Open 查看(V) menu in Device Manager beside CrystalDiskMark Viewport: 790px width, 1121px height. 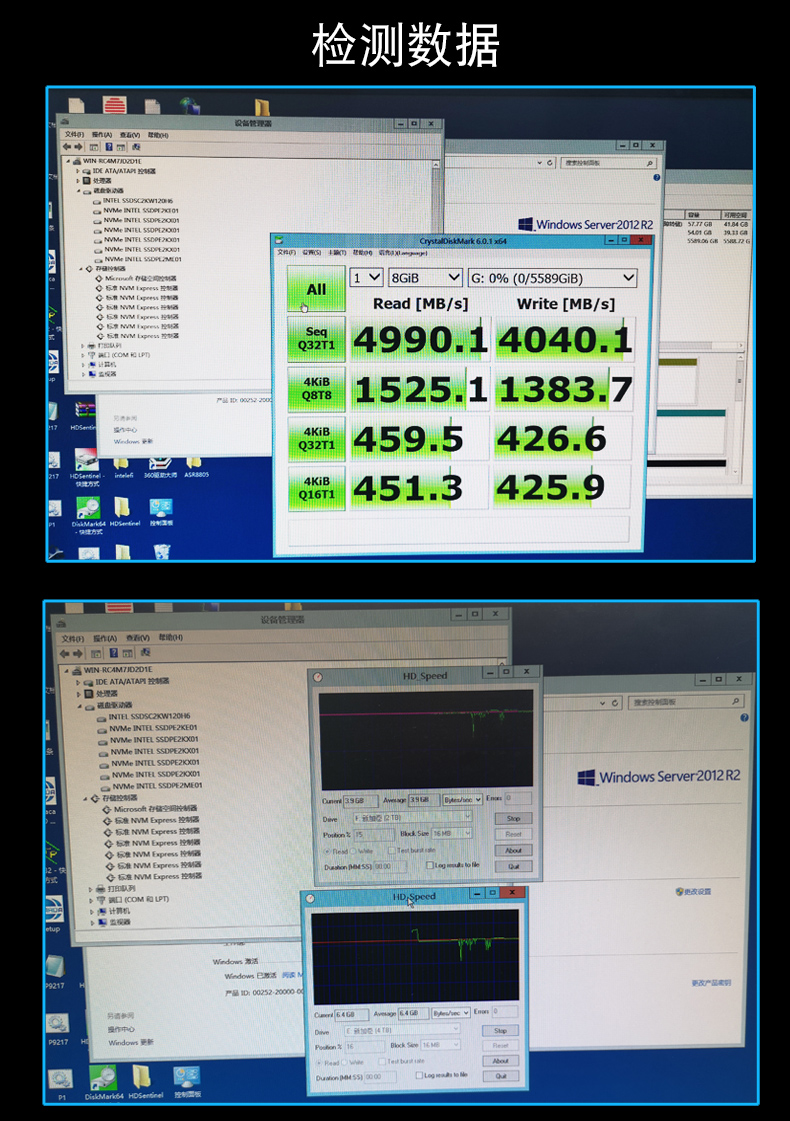click(x=129, y=134)
